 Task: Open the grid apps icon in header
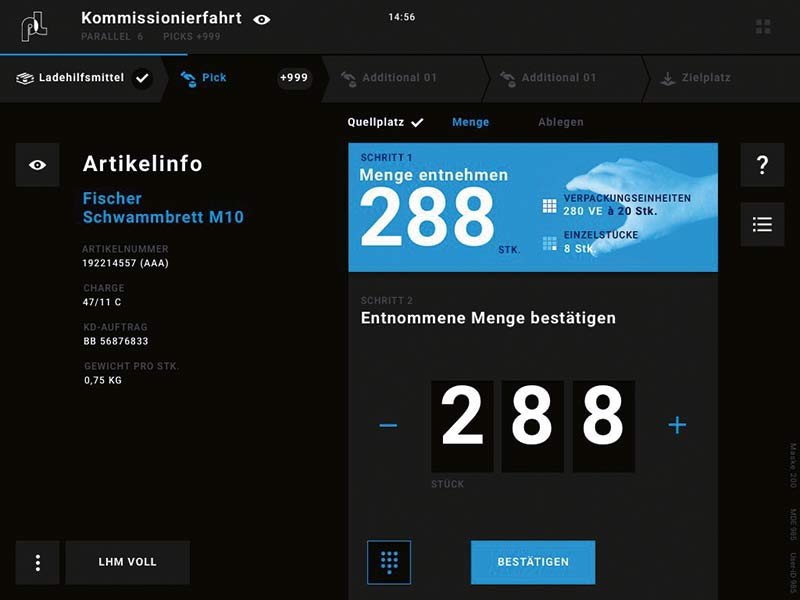click(x=763, y=27)
